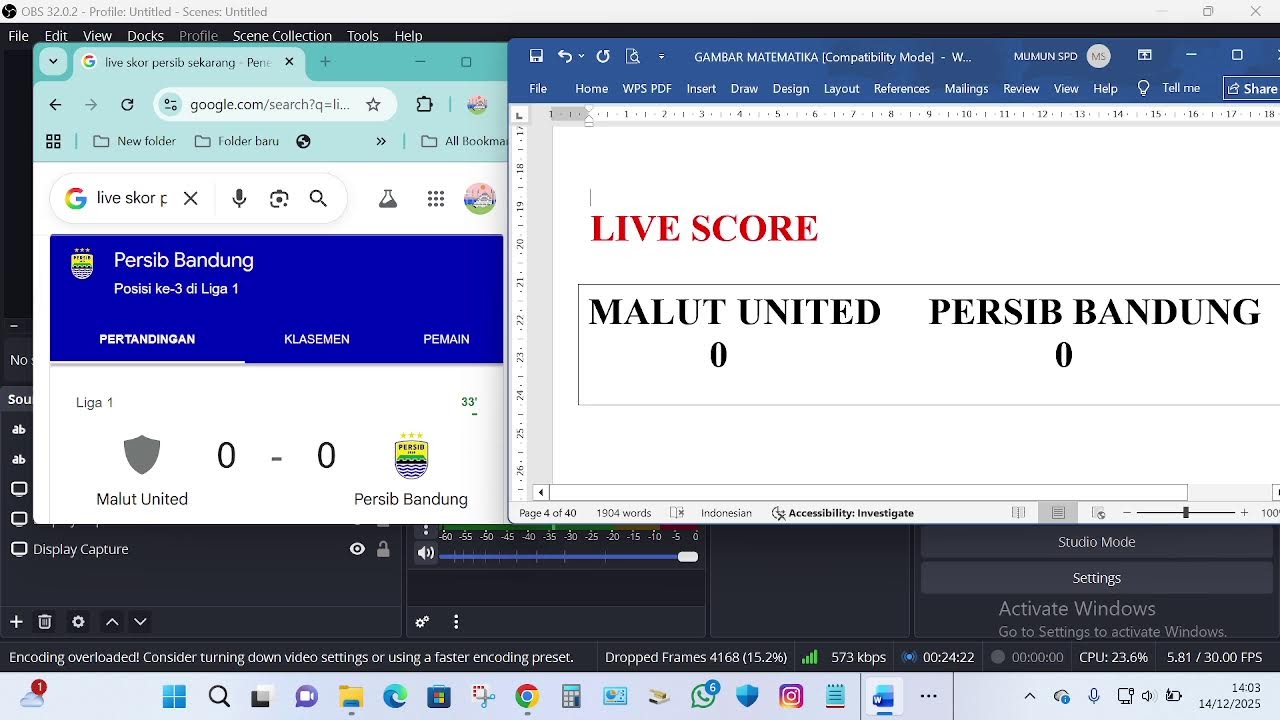The width and height of the screenshot is (1280, 720).
Task: Open Google Chrome from the taskbar
Action: (x=527, y=696)
